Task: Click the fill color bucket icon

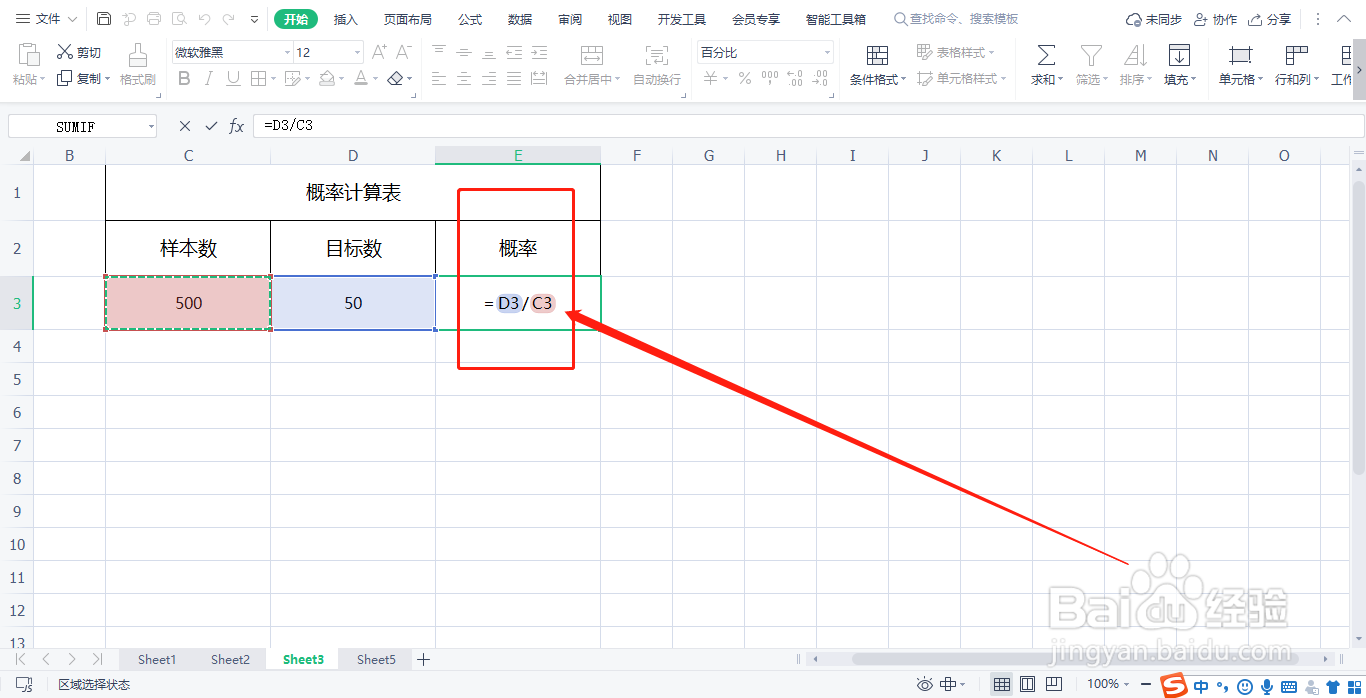Action: coord(327,78)
